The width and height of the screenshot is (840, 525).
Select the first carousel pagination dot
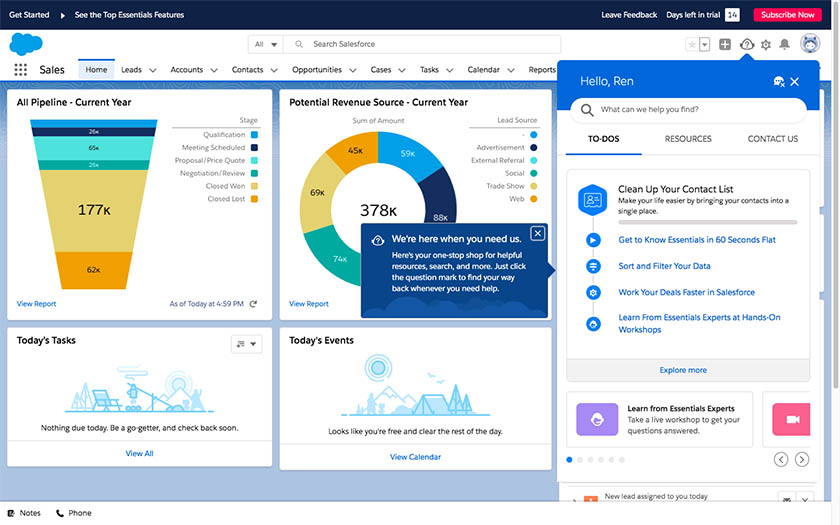pos(570,460)
